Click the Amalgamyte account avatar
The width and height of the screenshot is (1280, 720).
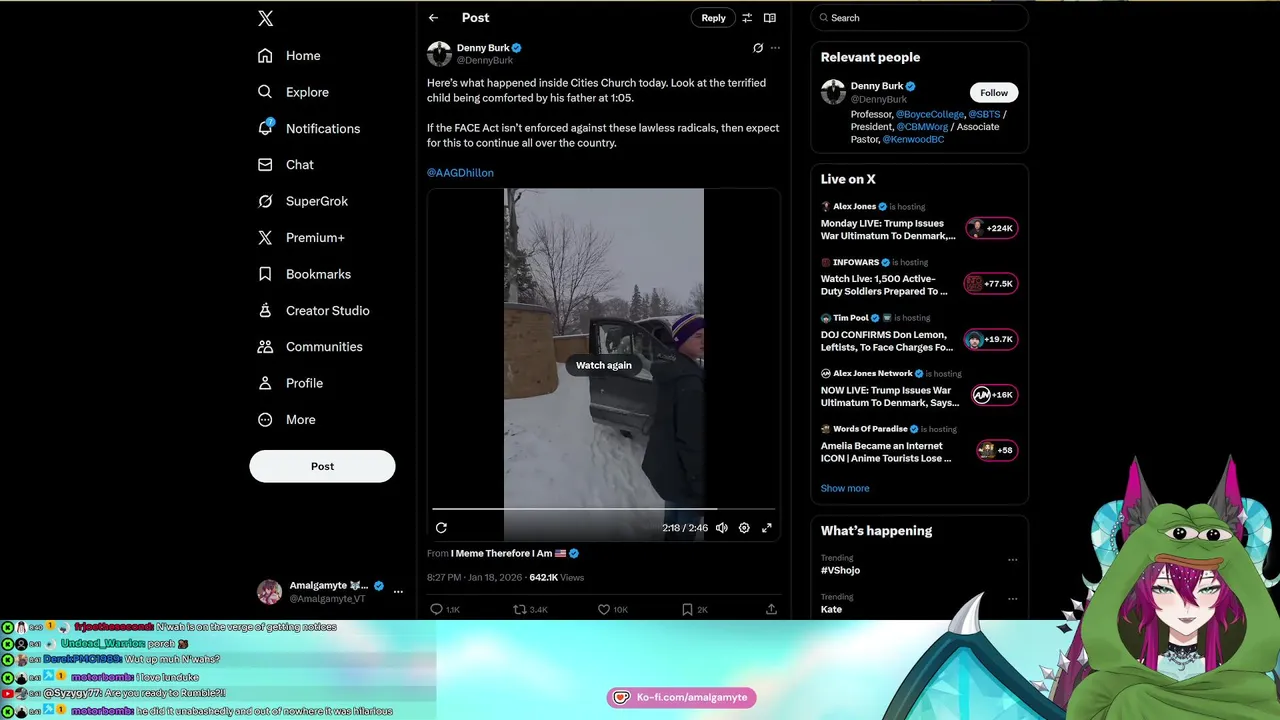coord(269,592)
